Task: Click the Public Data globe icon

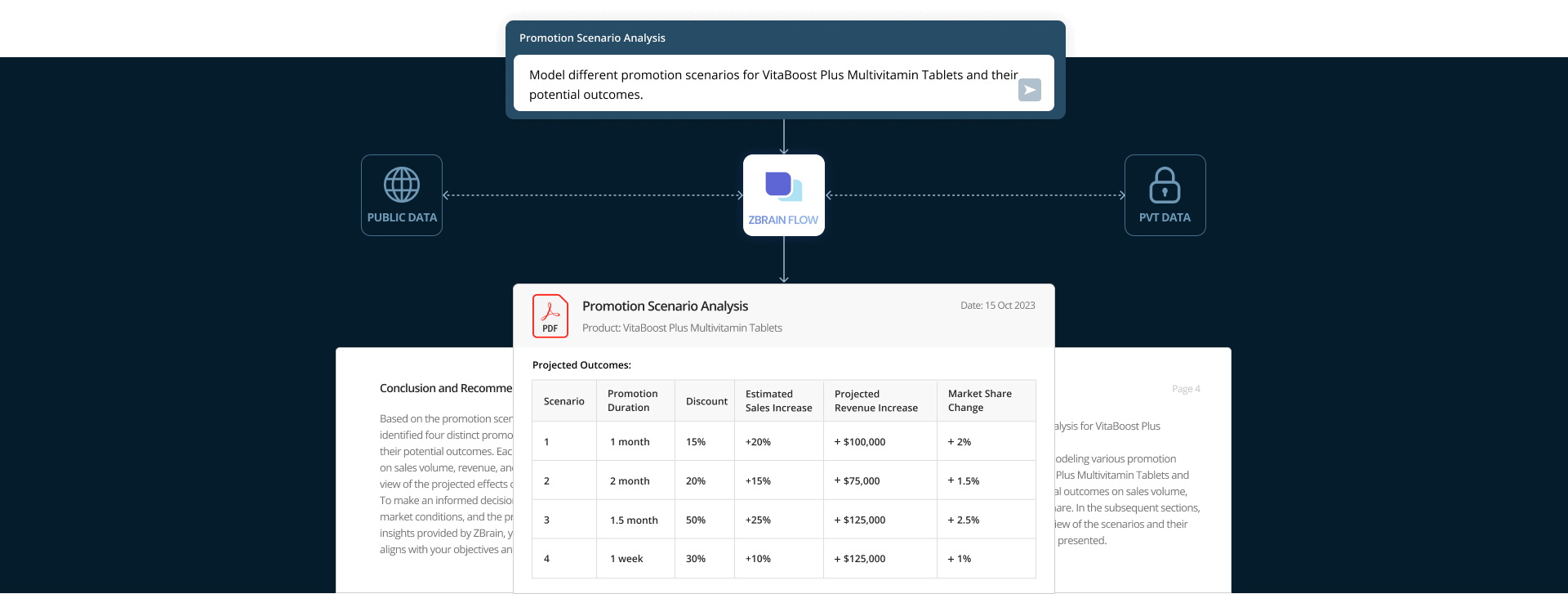Action: tap(402, 185)
